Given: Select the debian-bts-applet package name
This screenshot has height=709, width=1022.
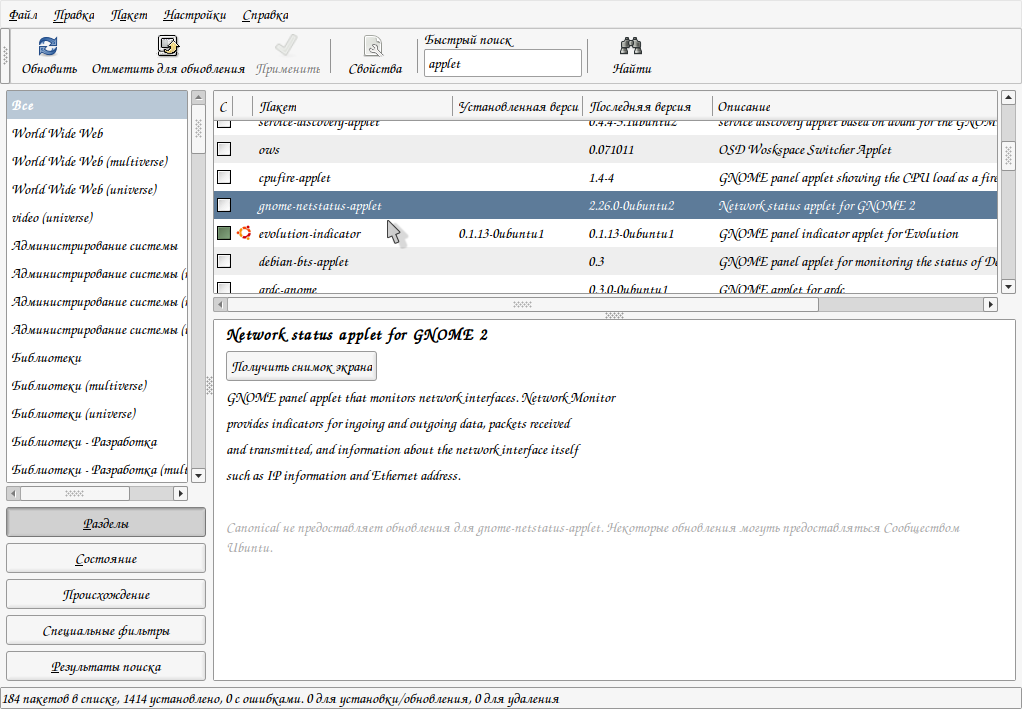Looking at the screenshot, I should pos(304,262).
